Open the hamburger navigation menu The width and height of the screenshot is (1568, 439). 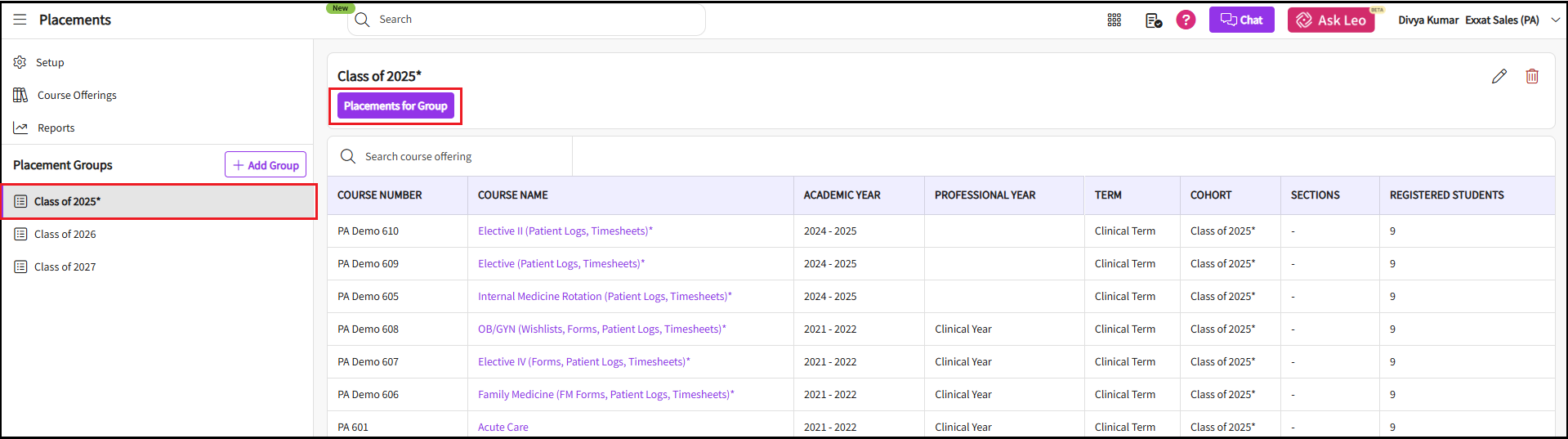[x=20, y=20]
